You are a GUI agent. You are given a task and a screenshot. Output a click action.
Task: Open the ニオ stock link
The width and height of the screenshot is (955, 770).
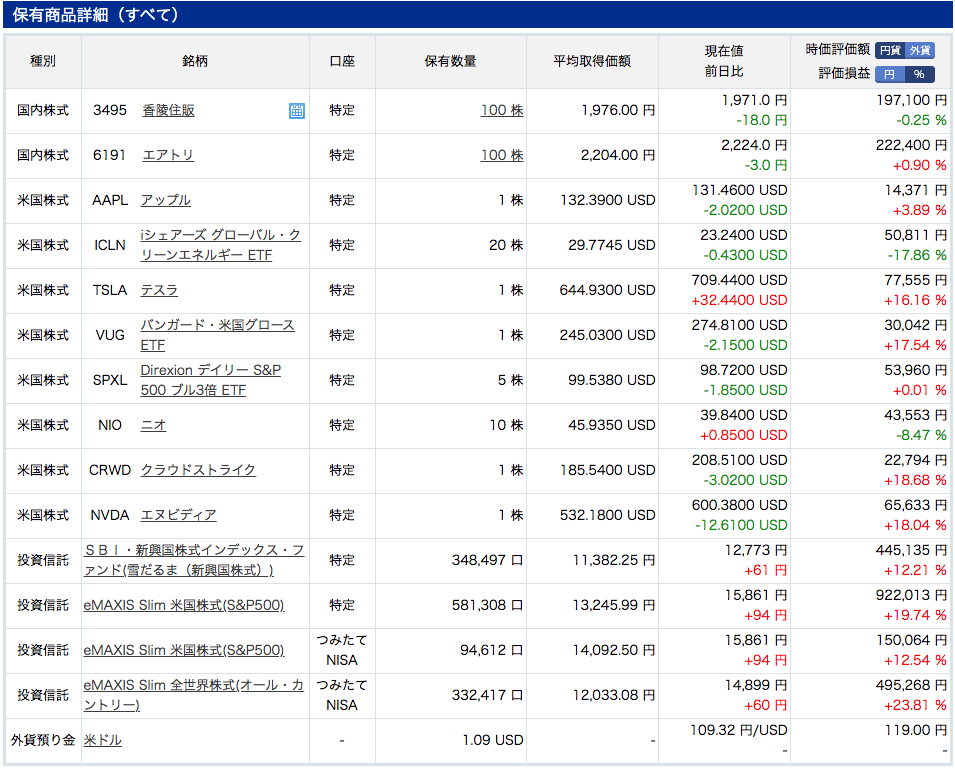(x=153, y=425)
